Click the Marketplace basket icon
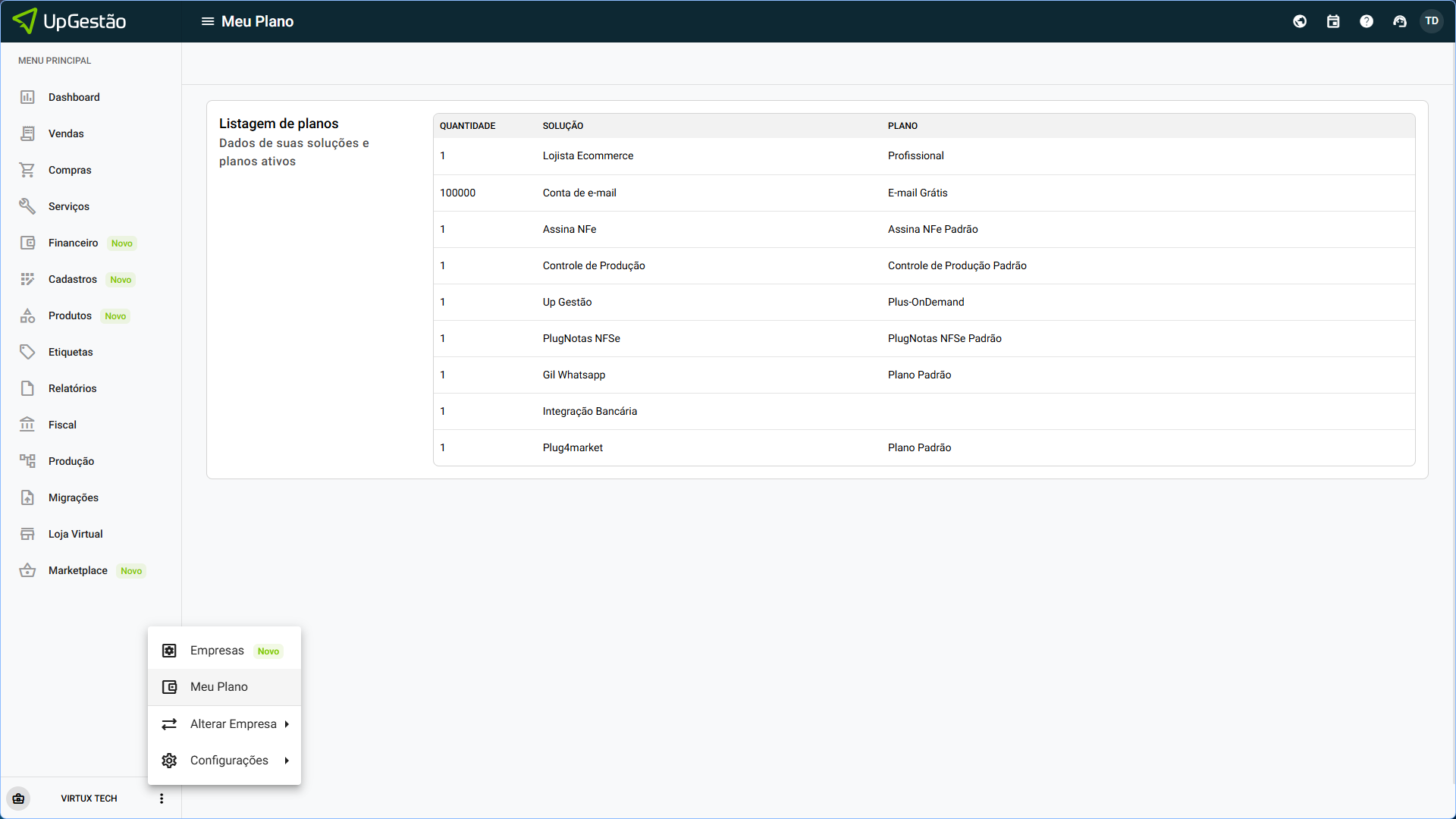Screen dimensions: 1456x819 point(27,570)
